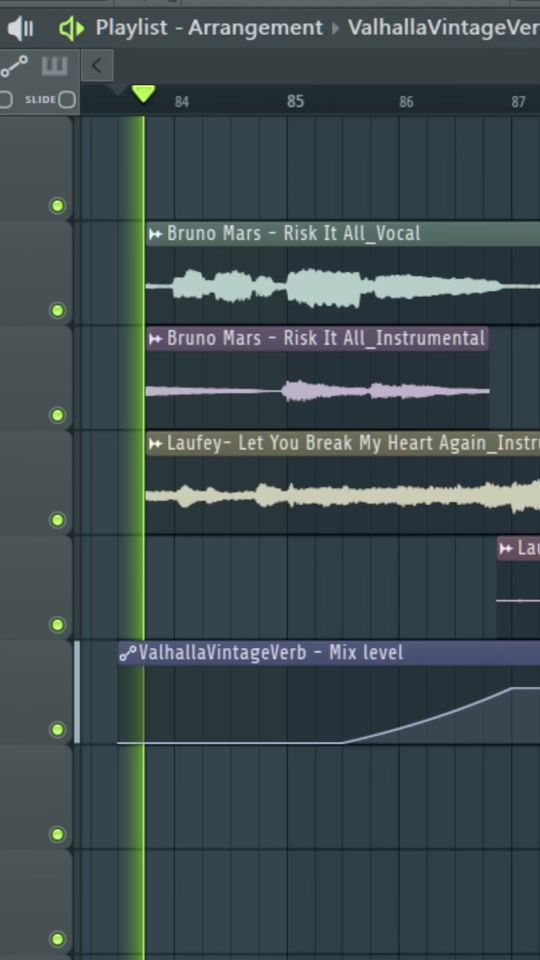Open the Risk It All_Vocal clip menu icon

pos(156,234)
